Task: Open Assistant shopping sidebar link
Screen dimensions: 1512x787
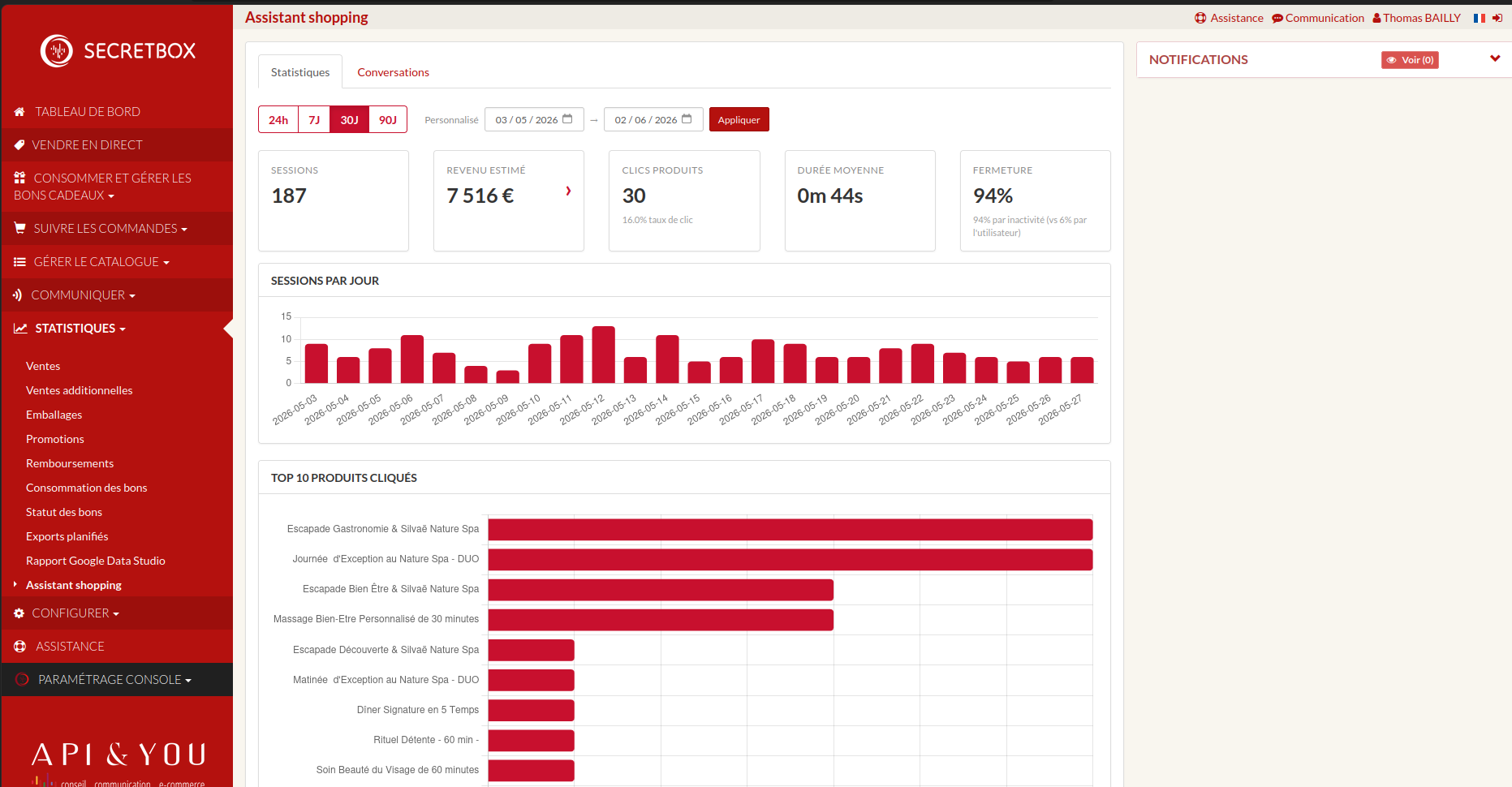Action: [74, 585]
